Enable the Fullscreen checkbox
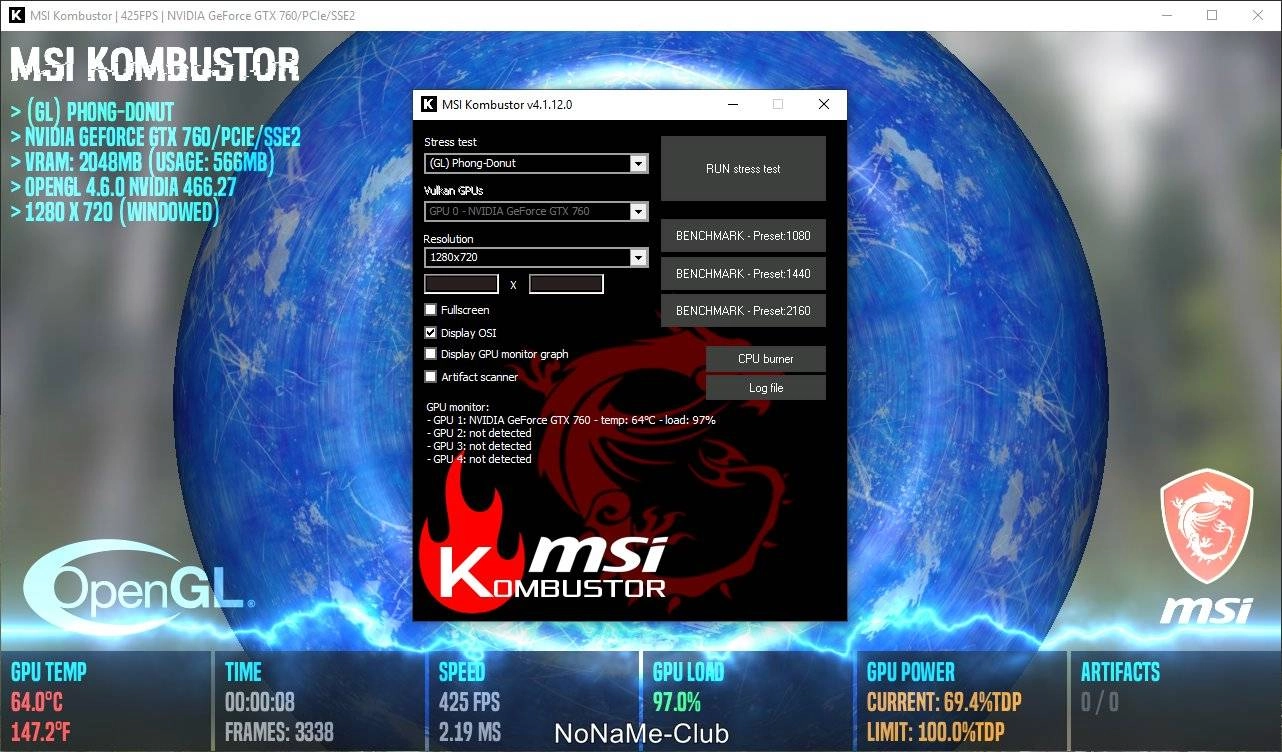Viewport: 1282px width, 752px height. coord(431,310)
